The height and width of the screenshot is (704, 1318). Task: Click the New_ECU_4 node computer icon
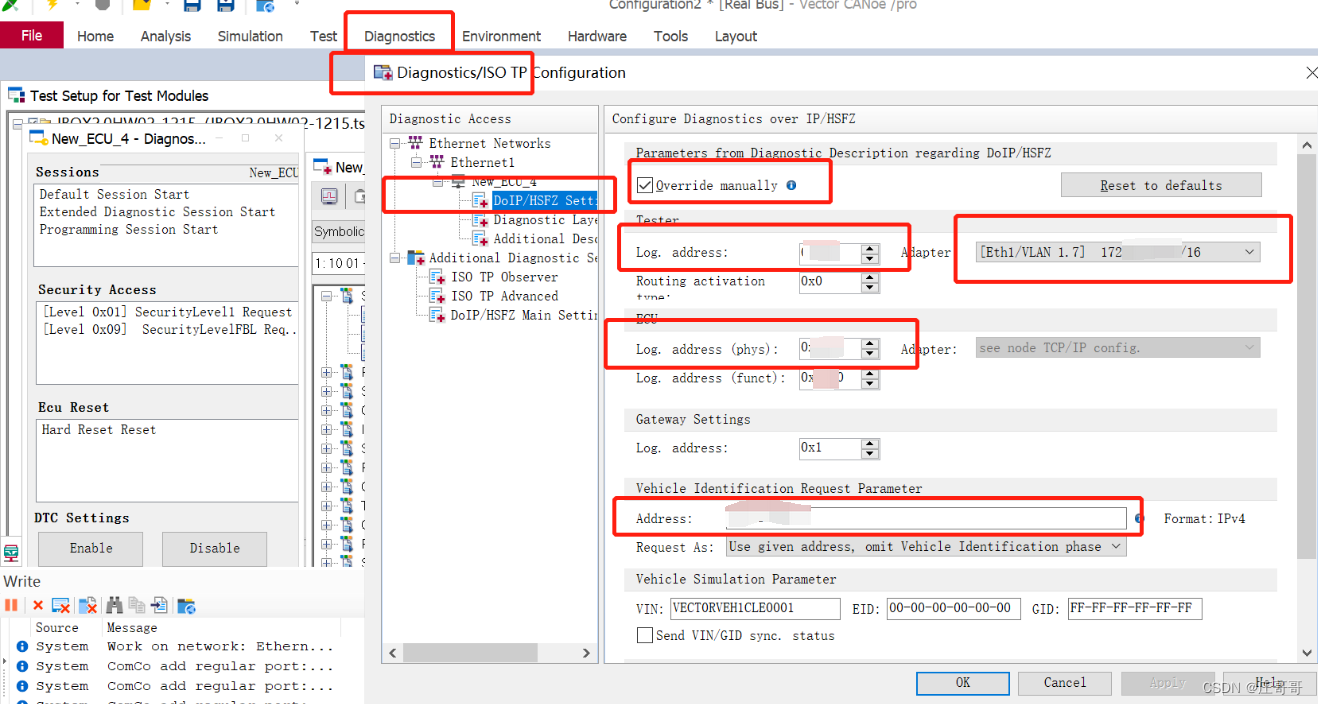pos(459,181)
